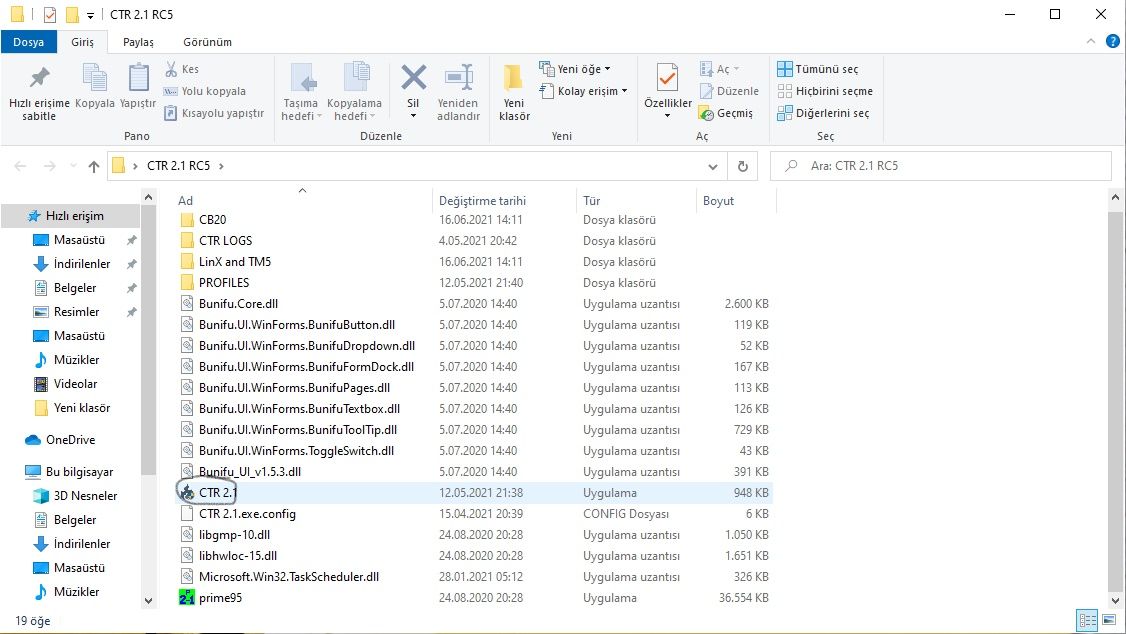Collapse the ribbon with chevron
Image resolution: width=1126 pixels, height=634 pixels.
pyautogui.click(x=1091, y=42)
